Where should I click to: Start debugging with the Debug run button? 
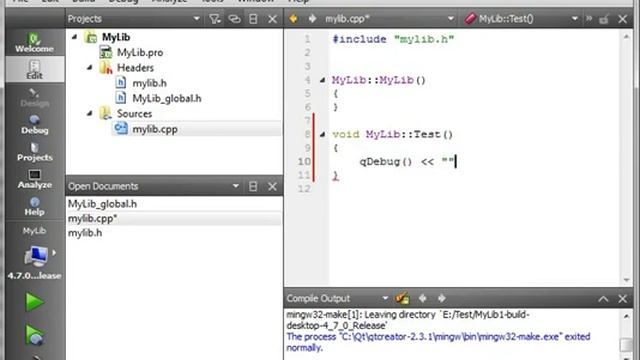pyautogui.click(x=34, y=335)
